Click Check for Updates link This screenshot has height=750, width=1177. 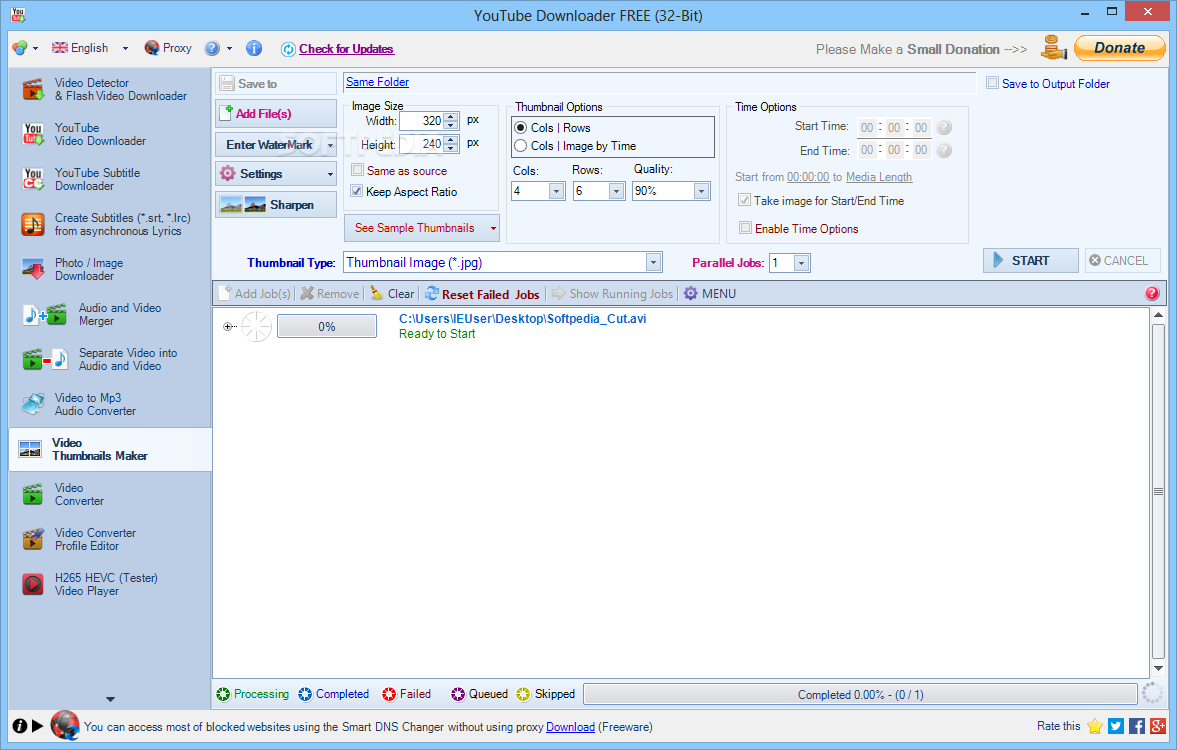click(x=346, y=49)
